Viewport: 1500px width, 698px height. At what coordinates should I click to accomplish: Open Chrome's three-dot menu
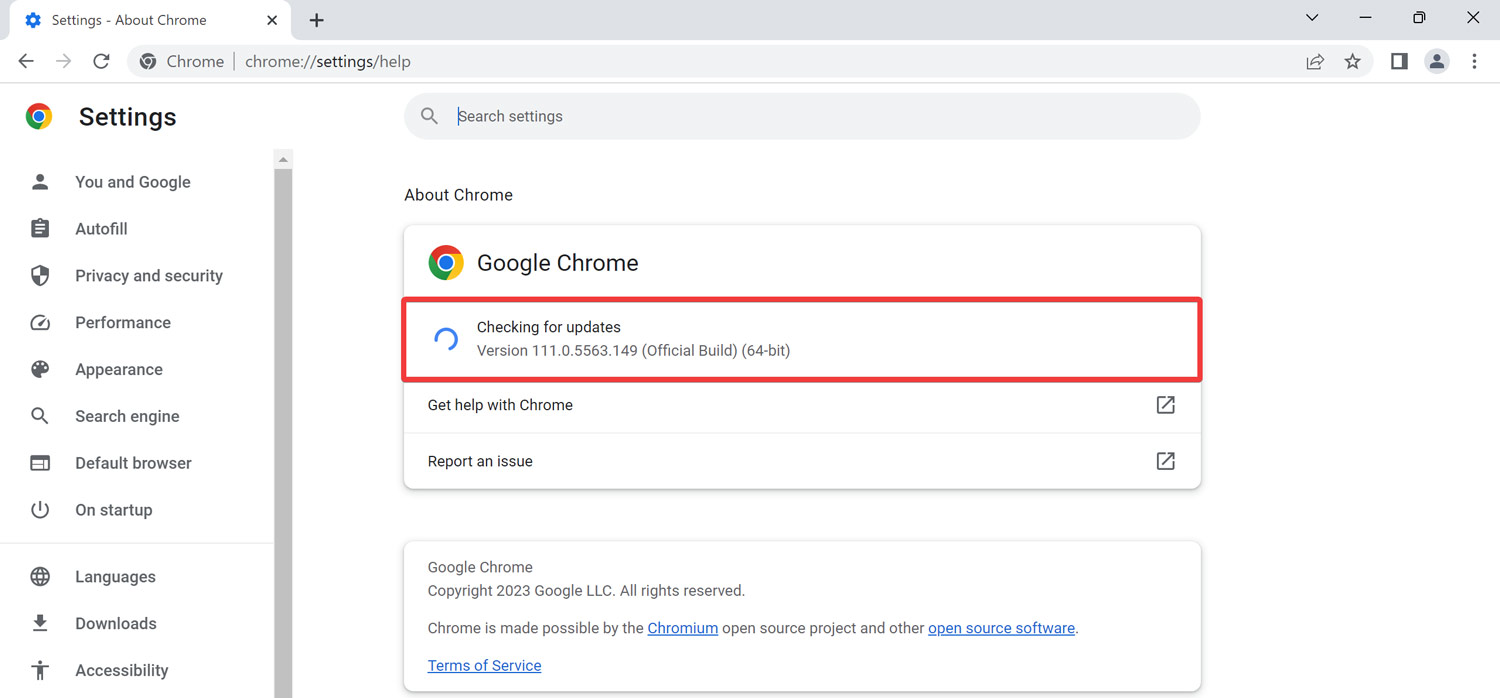[x=1475, y=61]
